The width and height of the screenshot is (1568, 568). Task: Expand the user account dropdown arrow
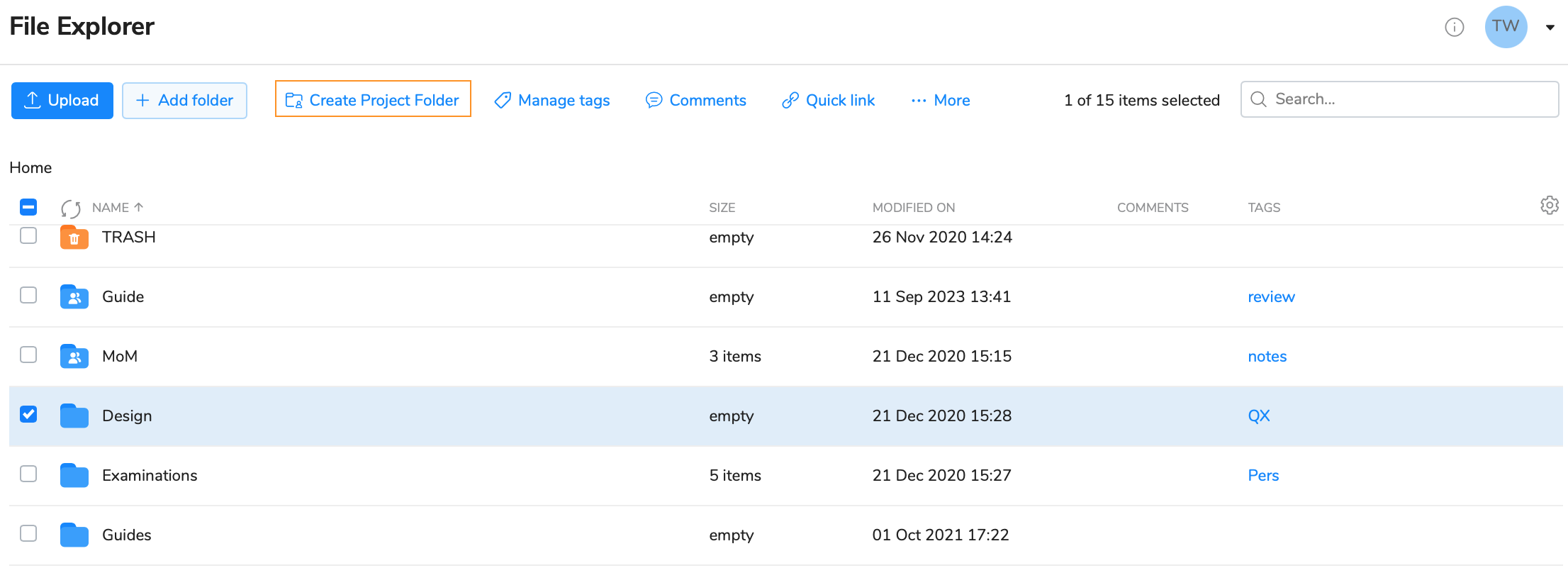point(1550,28)
